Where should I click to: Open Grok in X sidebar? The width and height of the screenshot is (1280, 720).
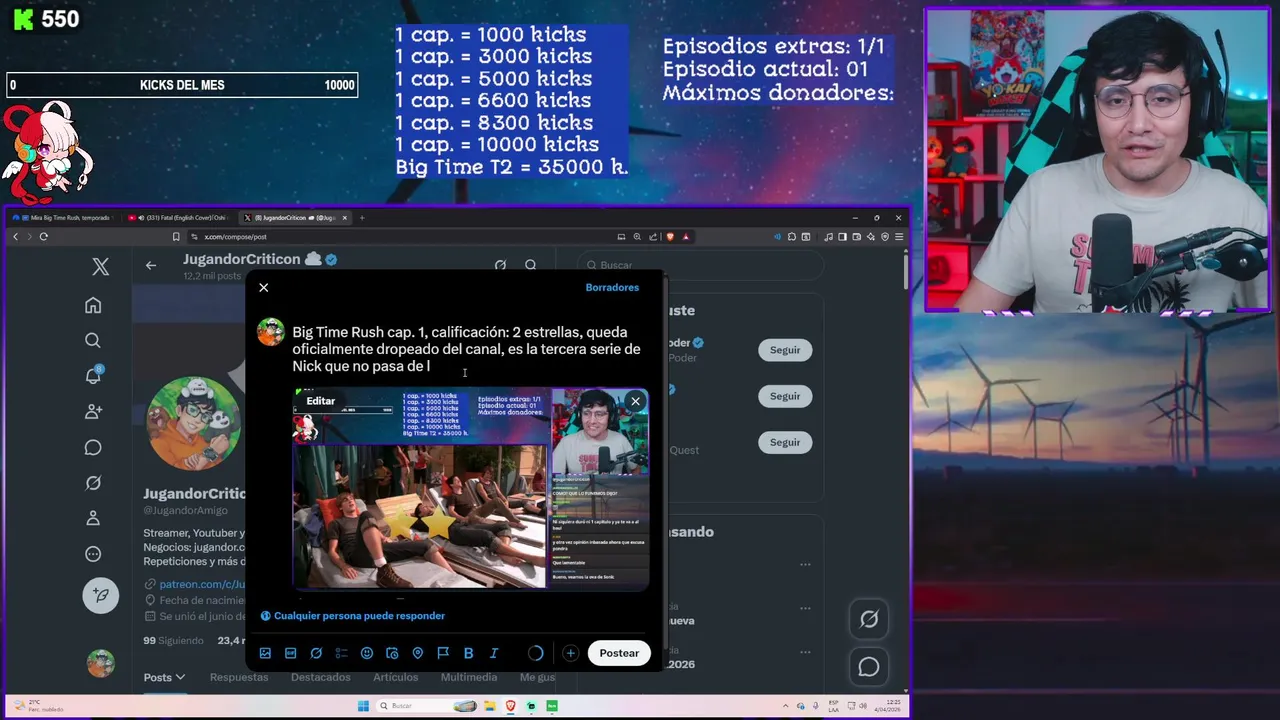point(93,483)
